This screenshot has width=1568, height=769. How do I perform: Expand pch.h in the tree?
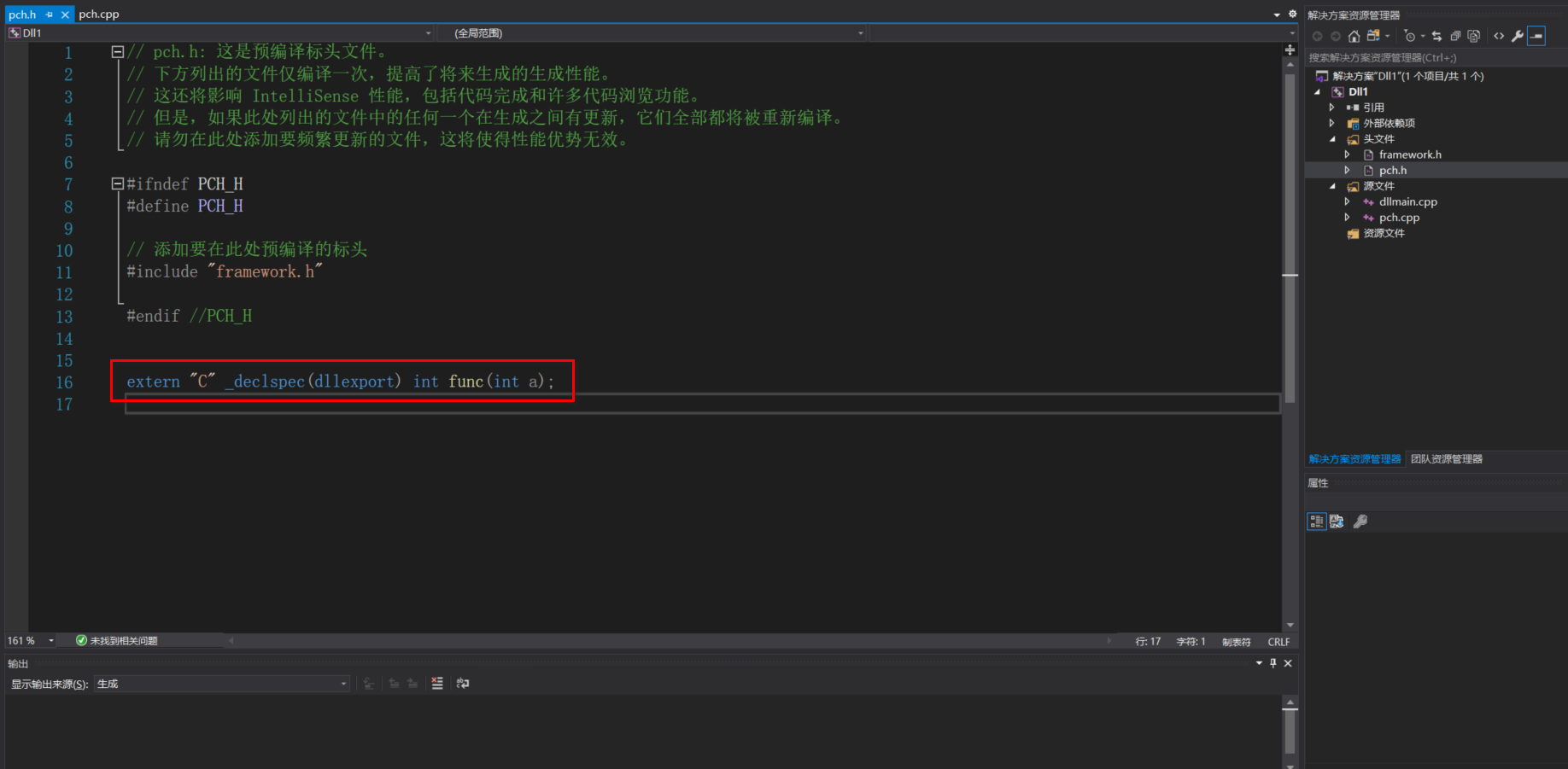[x=1348, y=171]
